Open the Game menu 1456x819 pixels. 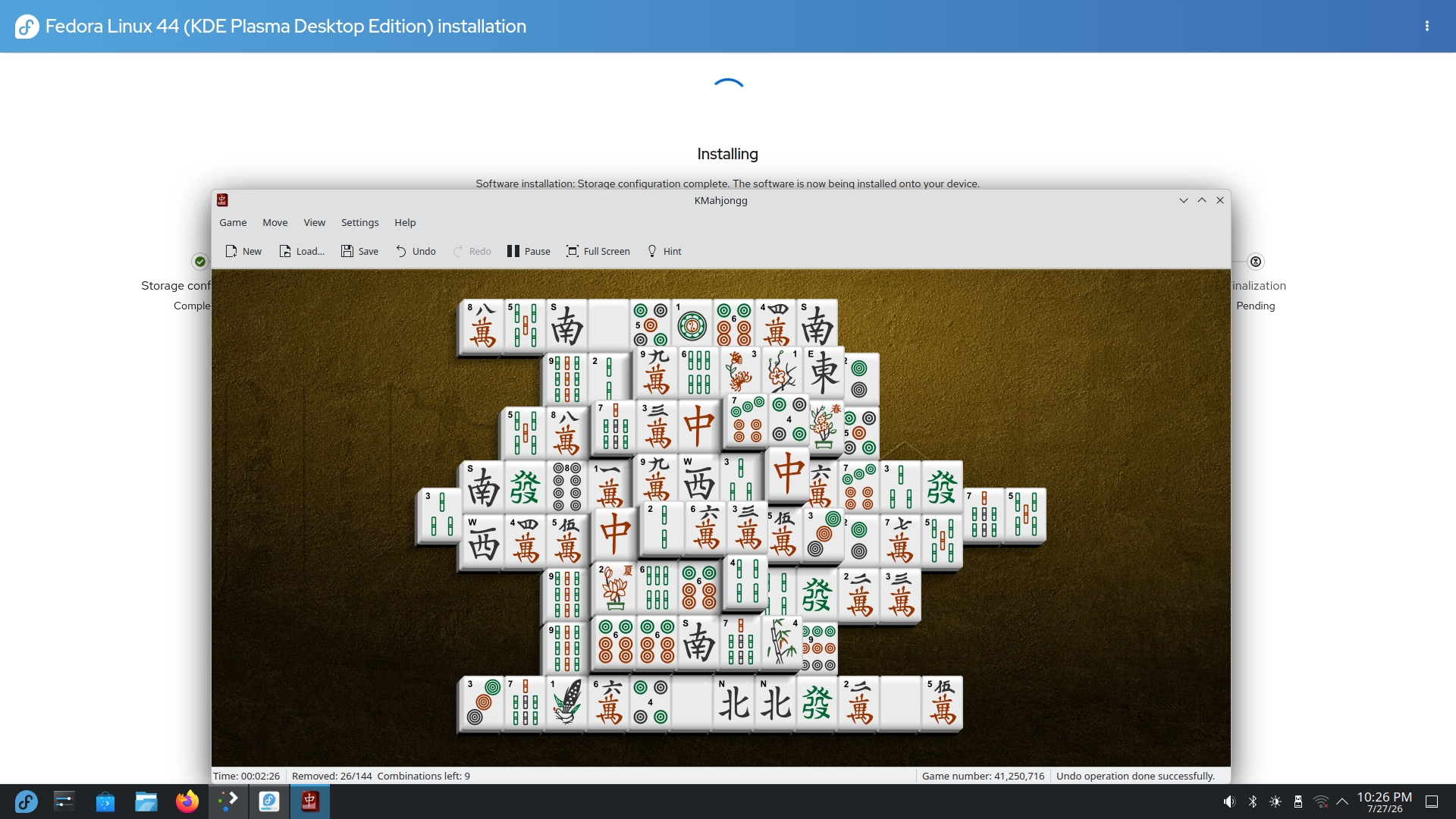click(233, 222)
